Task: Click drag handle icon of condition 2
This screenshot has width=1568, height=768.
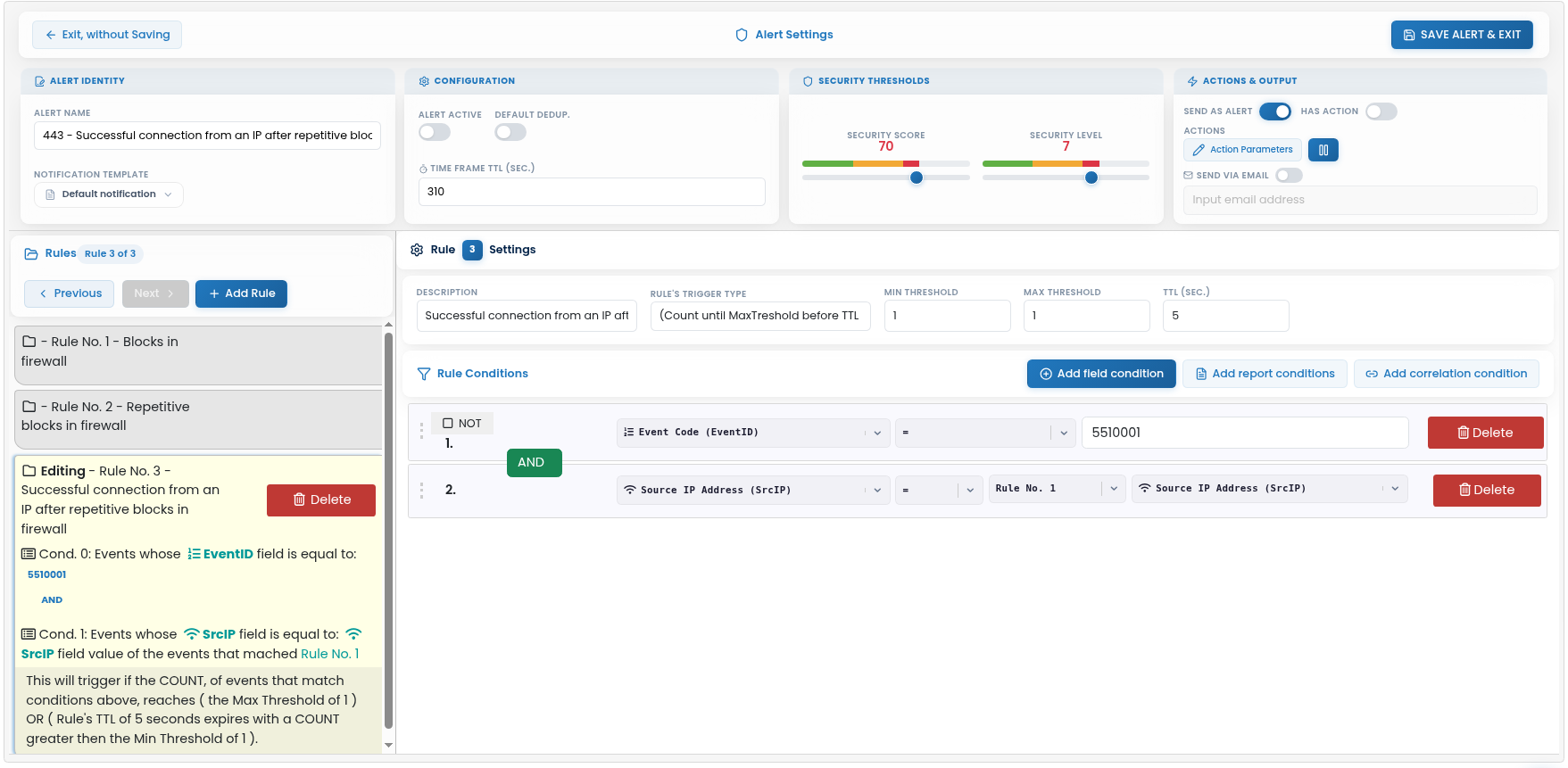Action: point(421,490)
